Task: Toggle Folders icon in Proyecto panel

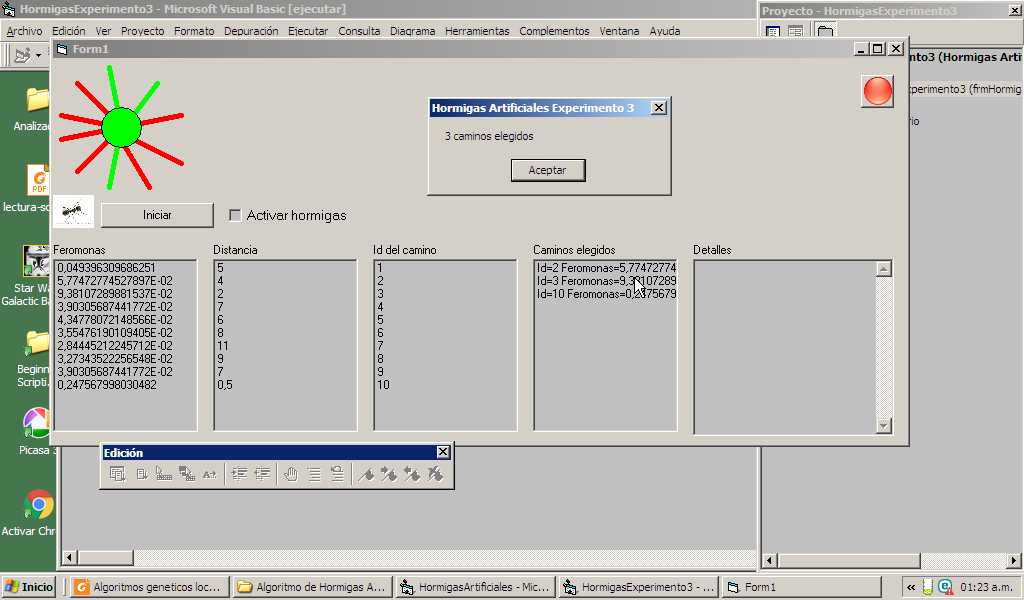Action: click(825, 31)
